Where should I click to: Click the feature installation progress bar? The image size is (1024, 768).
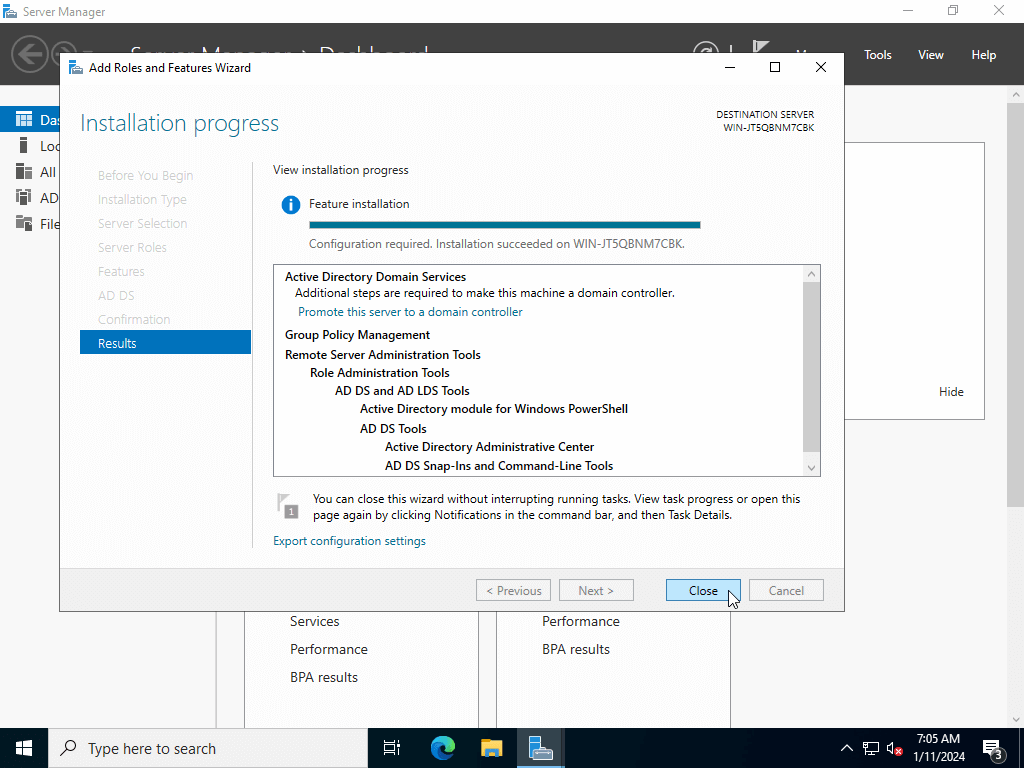point(505,225)
